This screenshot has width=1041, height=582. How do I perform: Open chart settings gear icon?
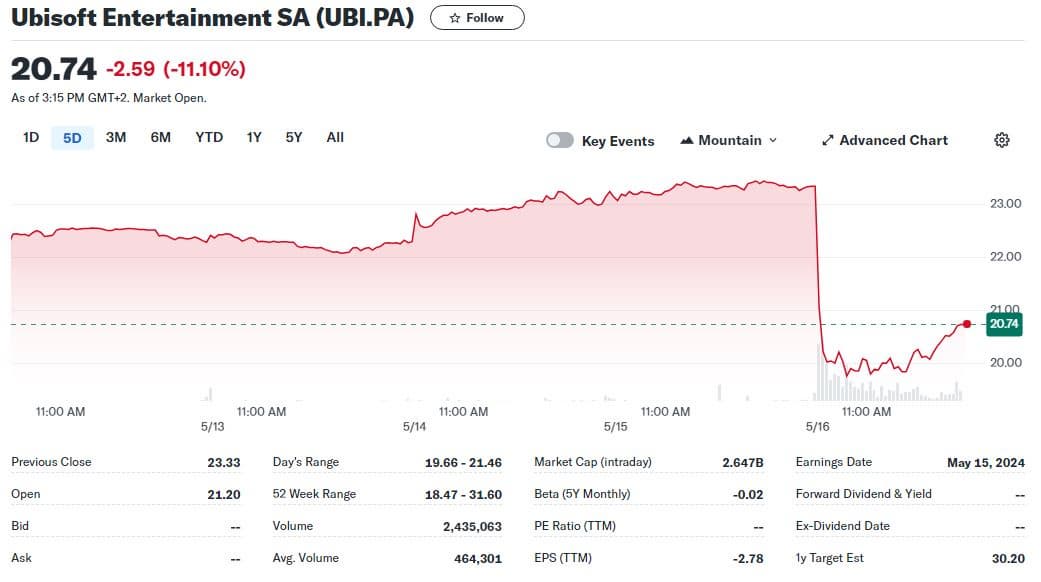point(1001,140)
